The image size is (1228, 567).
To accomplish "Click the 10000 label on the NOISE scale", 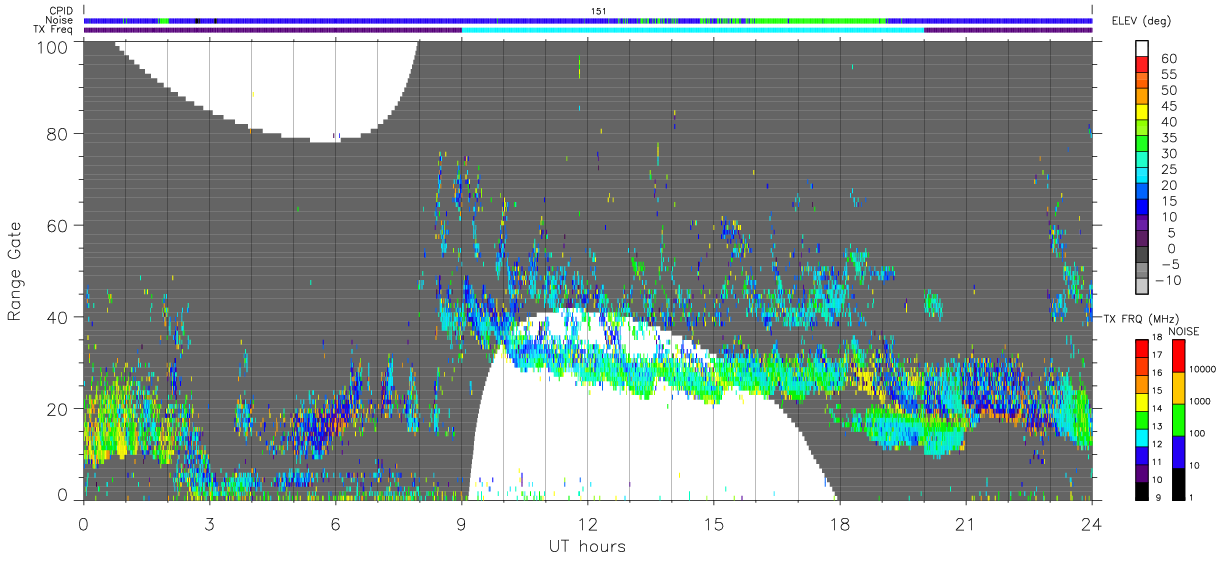I will 1201,371.
